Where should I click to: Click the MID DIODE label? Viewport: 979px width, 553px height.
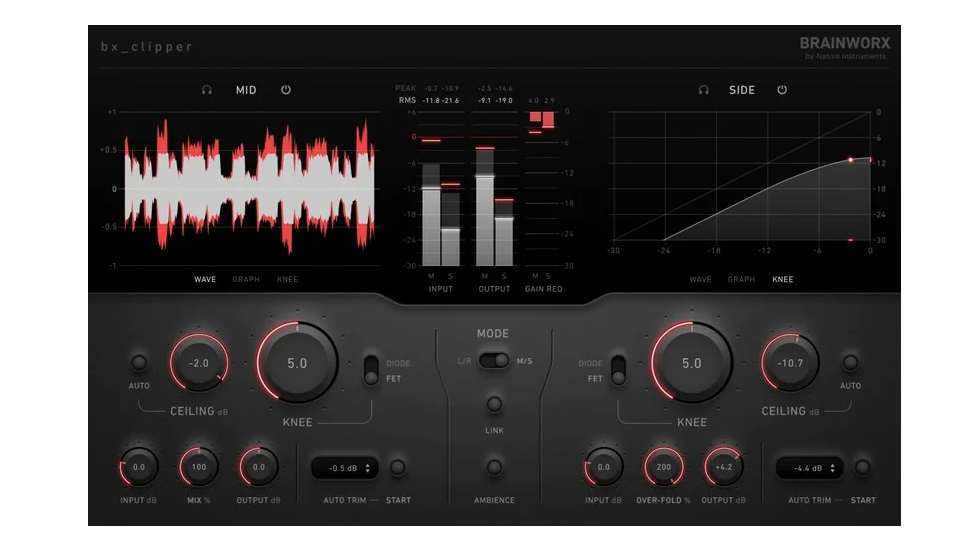tap(398, 363)
